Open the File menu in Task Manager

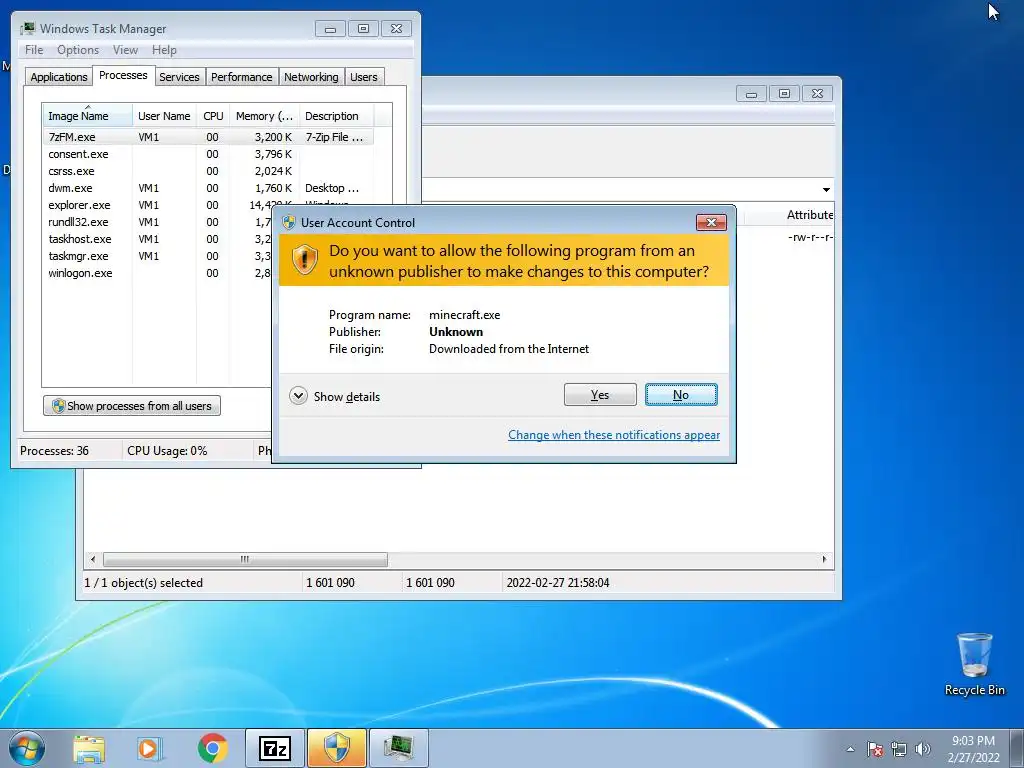coord(34,50)
